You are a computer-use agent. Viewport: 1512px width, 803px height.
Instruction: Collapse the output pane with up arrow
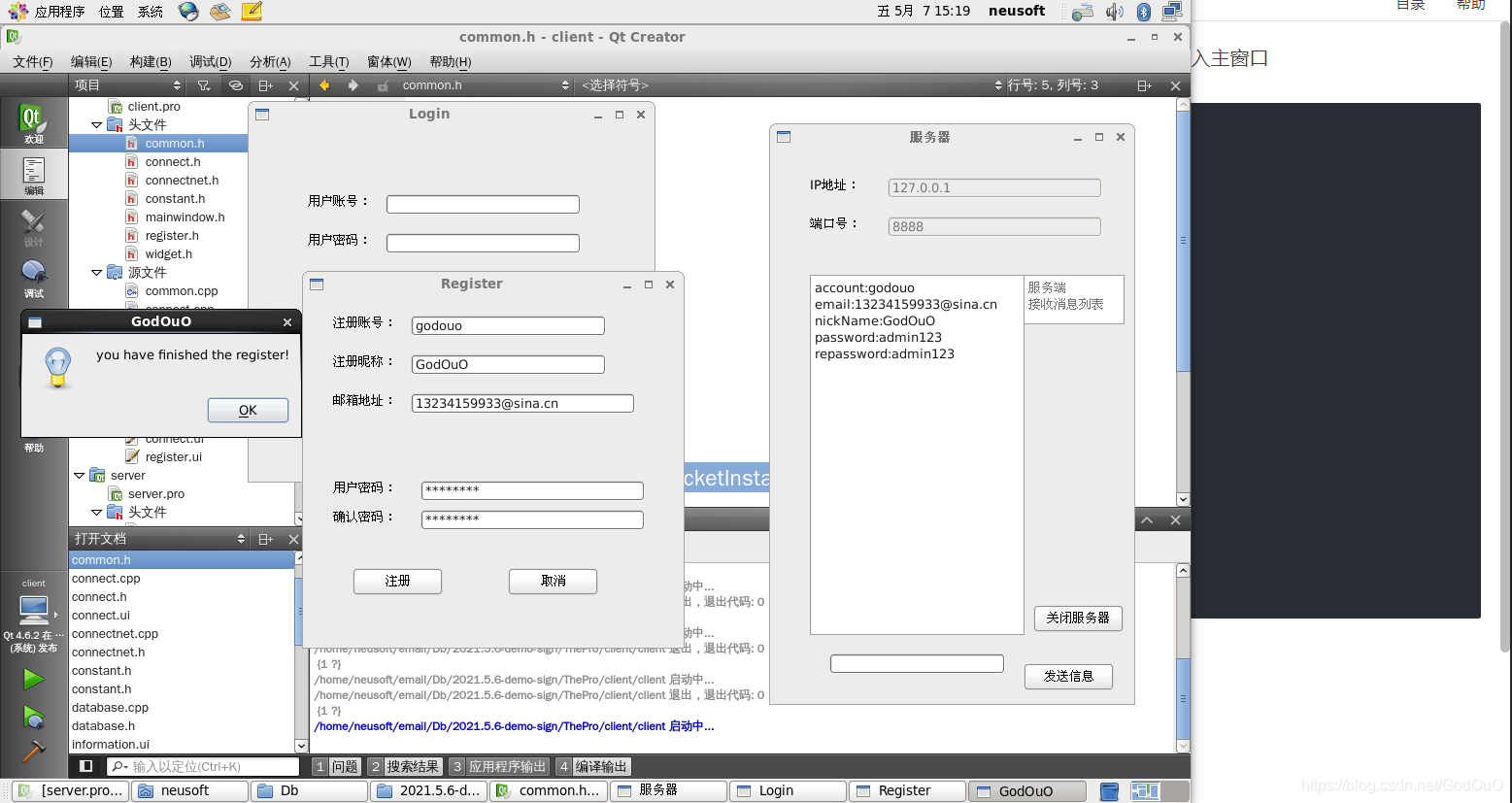tap(1147, 520)
